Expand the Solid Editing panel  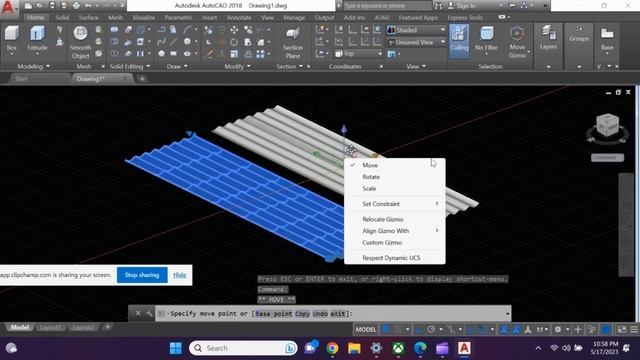click(x=130, y=66)
